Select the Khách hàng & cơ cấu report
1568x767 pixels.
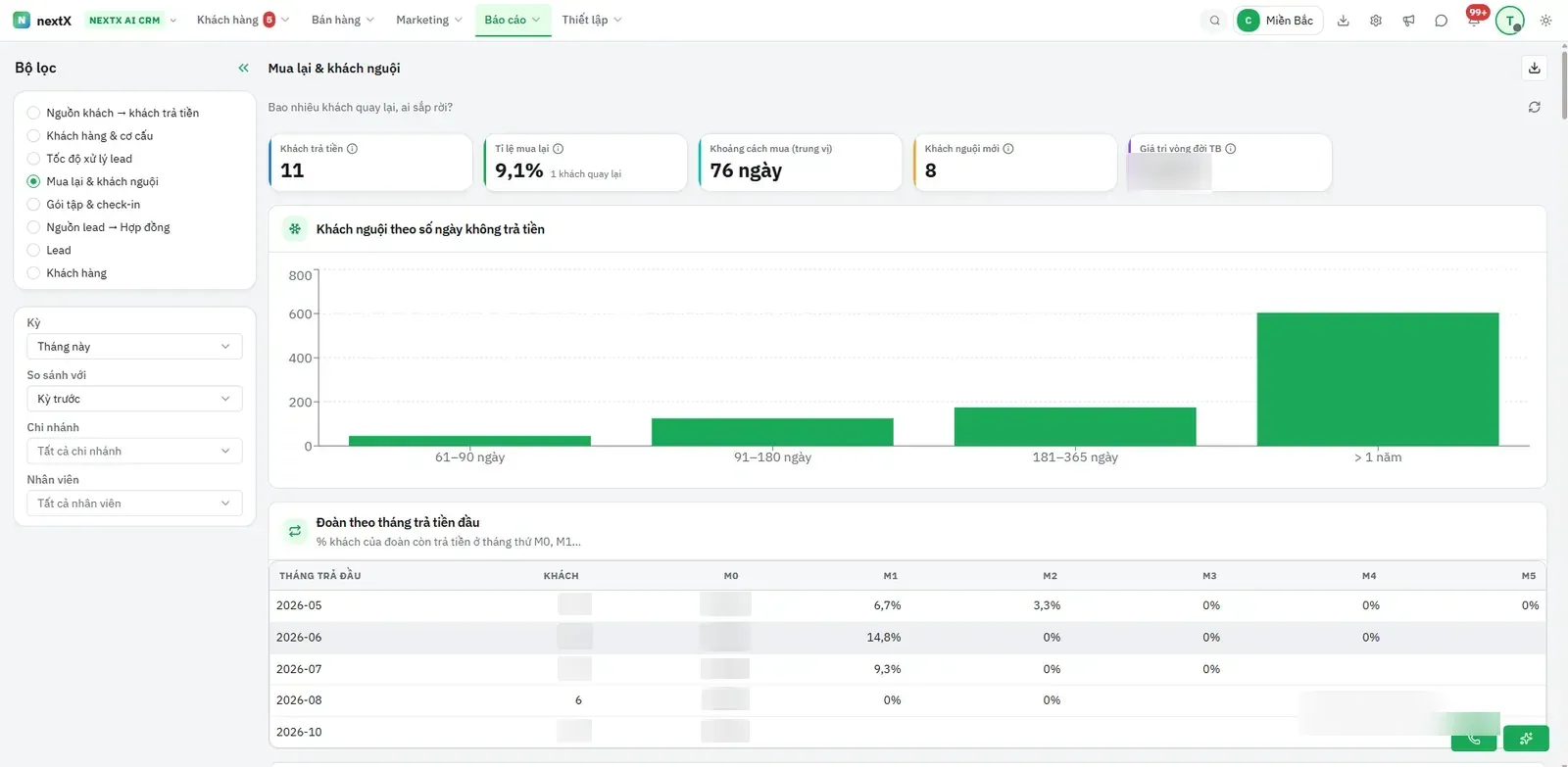[x=90, y=136]
